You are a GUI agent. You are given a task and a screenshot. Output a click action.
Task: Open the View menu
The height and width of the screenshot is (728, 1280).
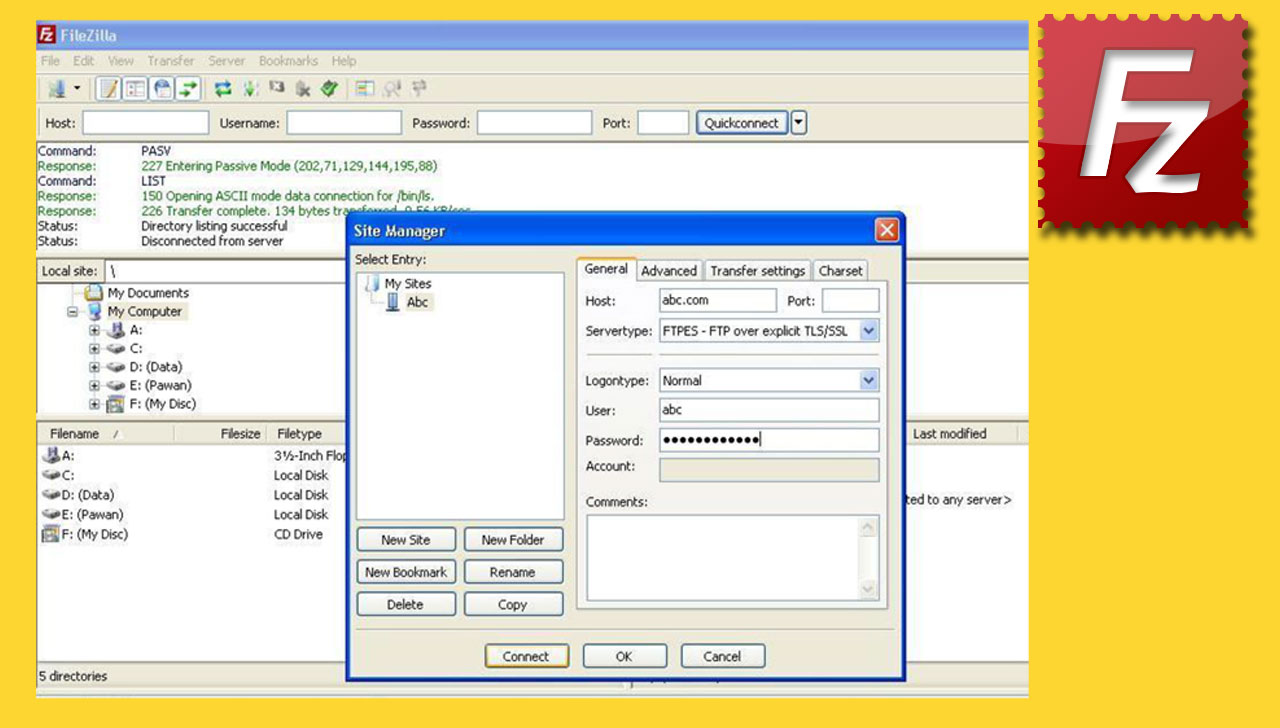point(121,61)
